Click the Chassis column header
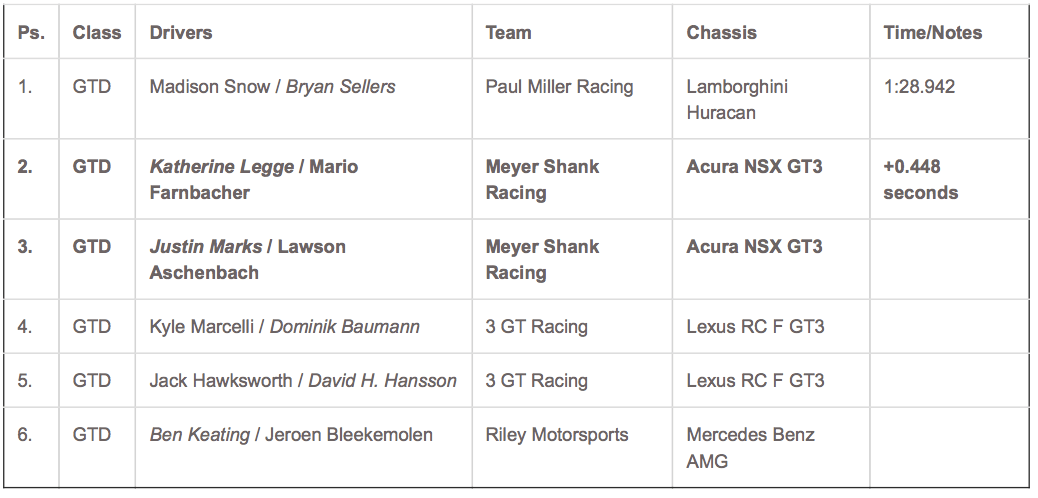This screenshot has height=498, width=1038. (722, 33)
